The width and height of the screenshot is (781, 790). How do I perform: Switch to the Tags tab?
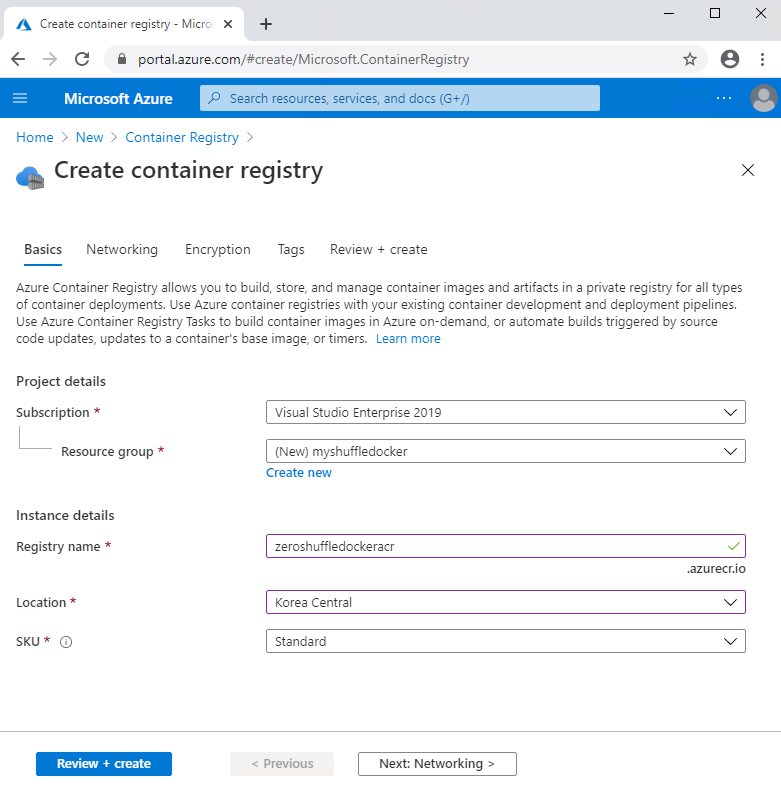click(x=291, y=249)
